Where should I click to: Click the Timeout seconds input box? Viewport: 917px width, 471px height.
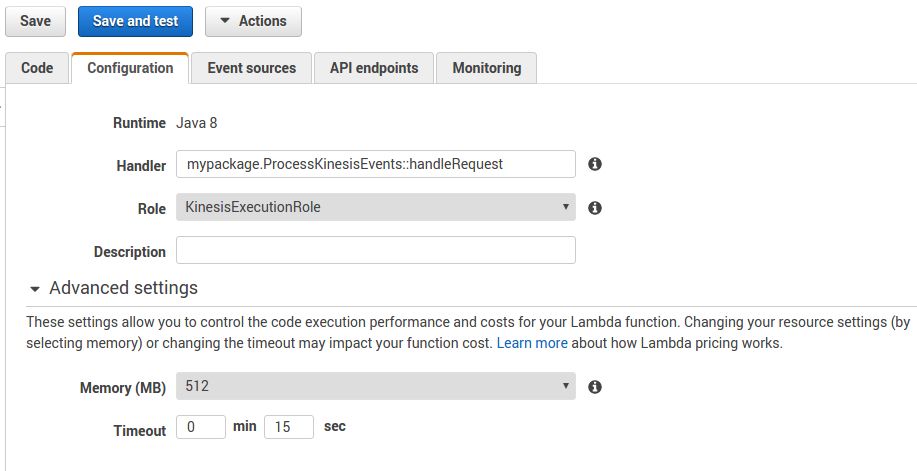coord(289,427)
